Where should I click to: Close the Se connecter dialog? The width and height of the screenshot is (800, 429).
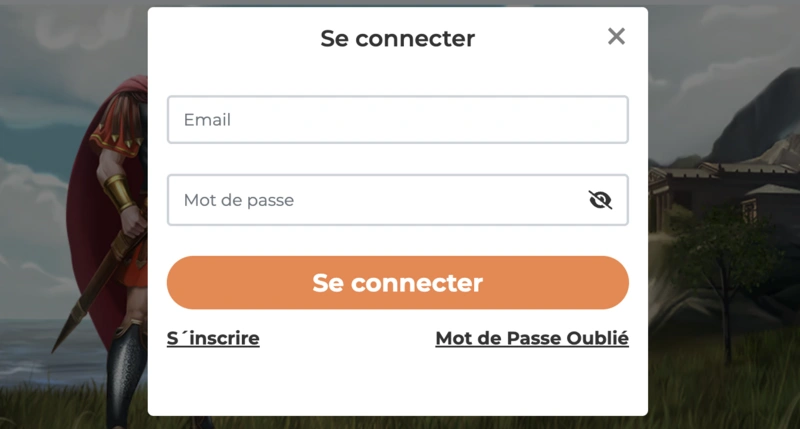[x=616, y=36]
